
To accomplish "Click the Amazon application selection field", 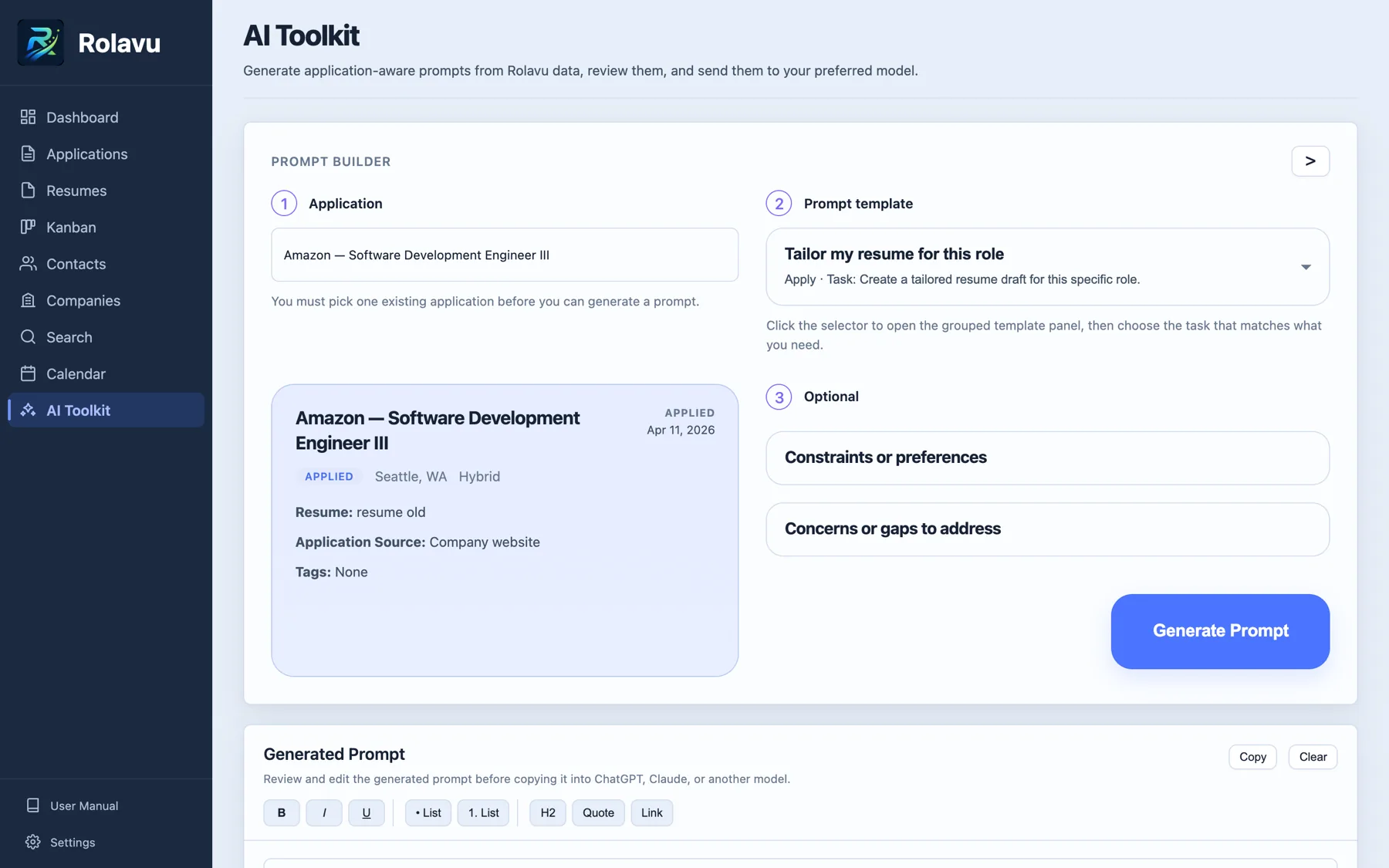I will (x=505, y=255).
